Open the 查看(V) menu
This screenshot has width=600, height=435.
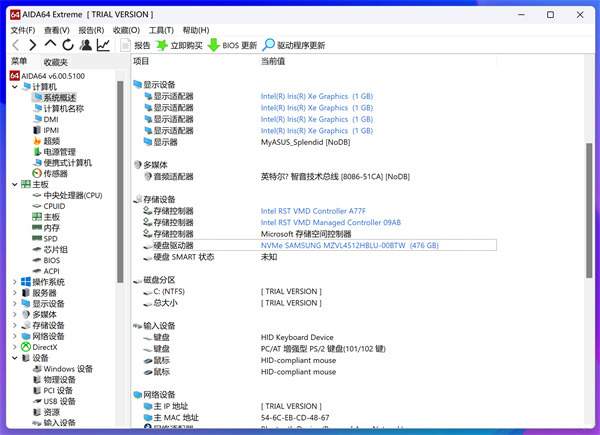tap(56, 30)
